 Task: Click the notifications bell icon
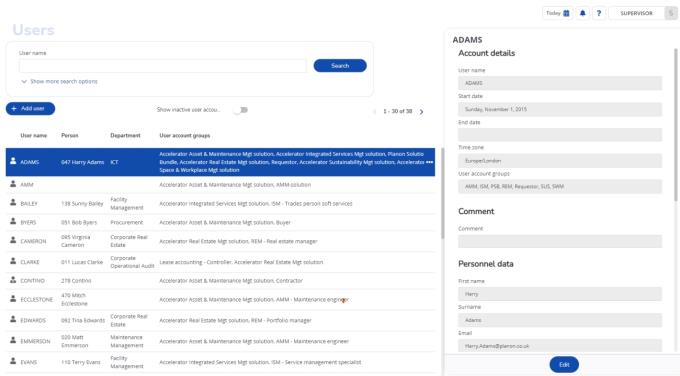coord(582,13)
